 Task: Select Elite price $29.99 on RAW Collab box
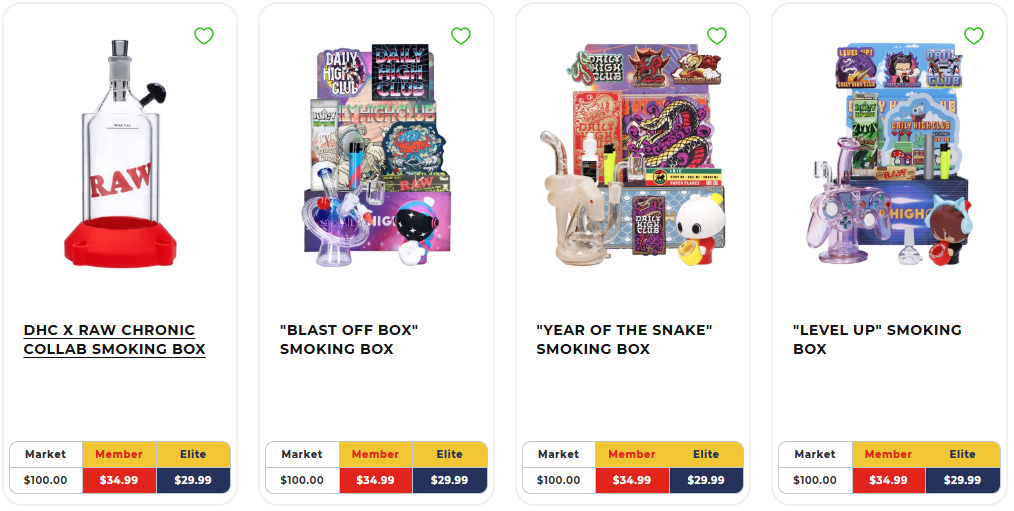click(193, 480)
